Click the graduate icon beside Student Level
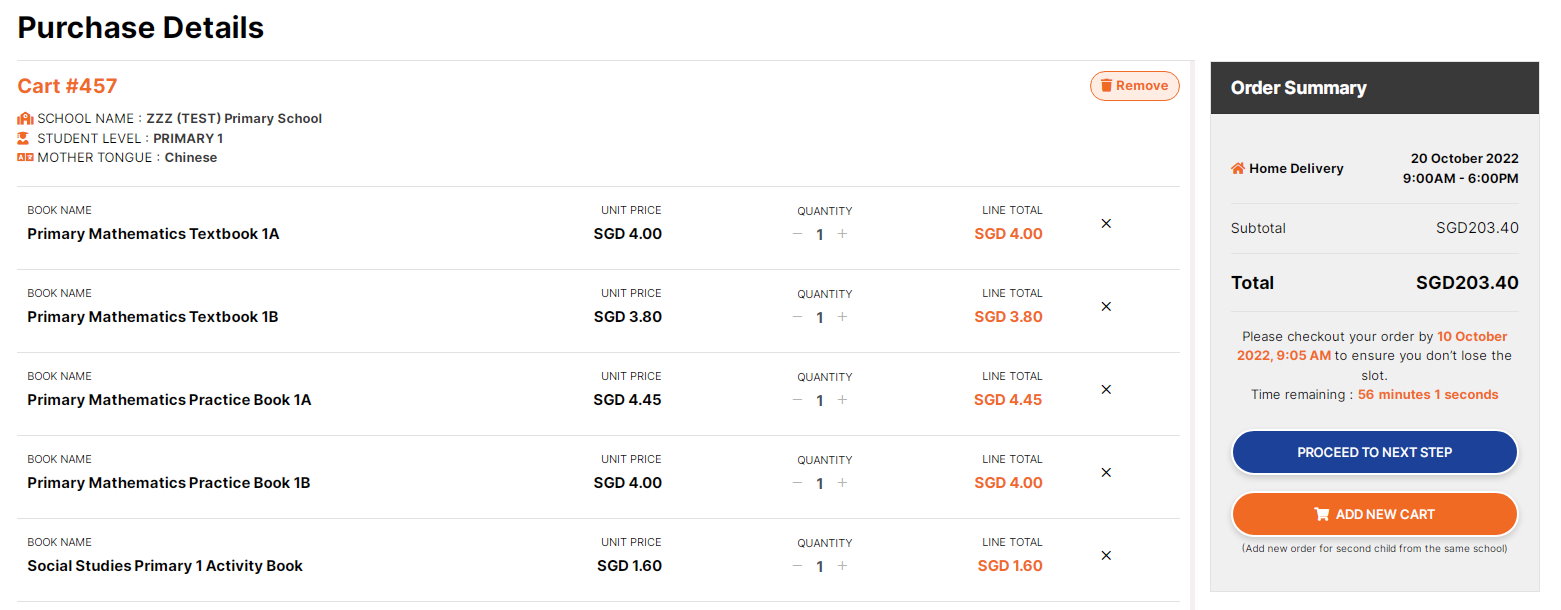This screenshot has width=1561, height=610. [x=24, y=138]
